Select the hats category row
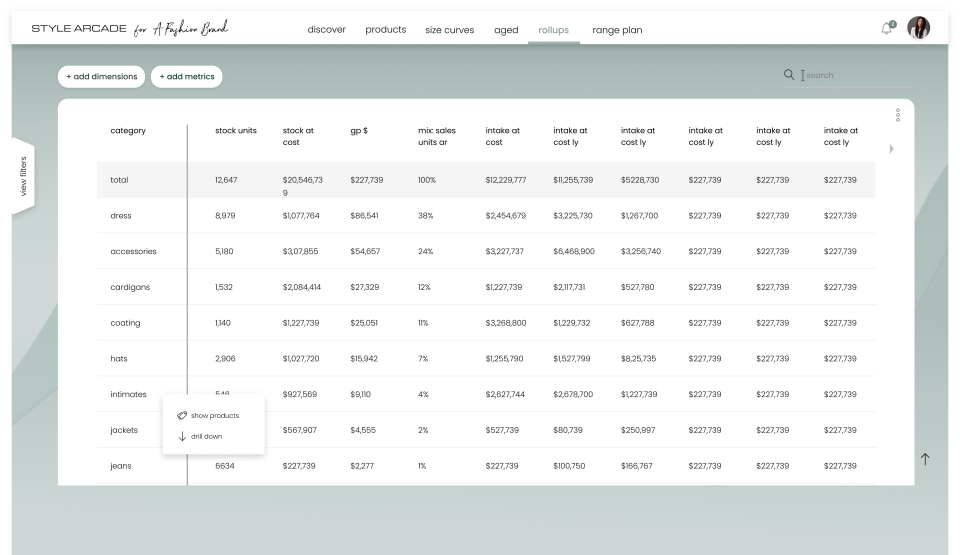The width and height of the screenshot is (960, 555). point(119,358)
